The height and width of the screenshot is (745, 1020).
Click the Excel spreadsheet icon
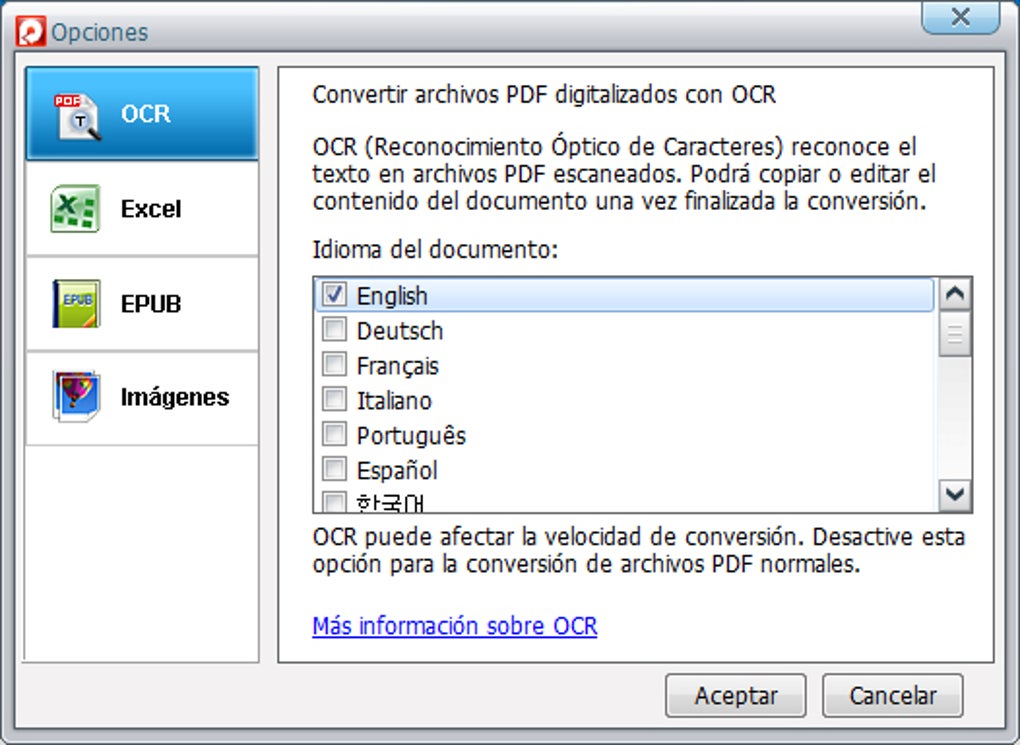[76, 209]
